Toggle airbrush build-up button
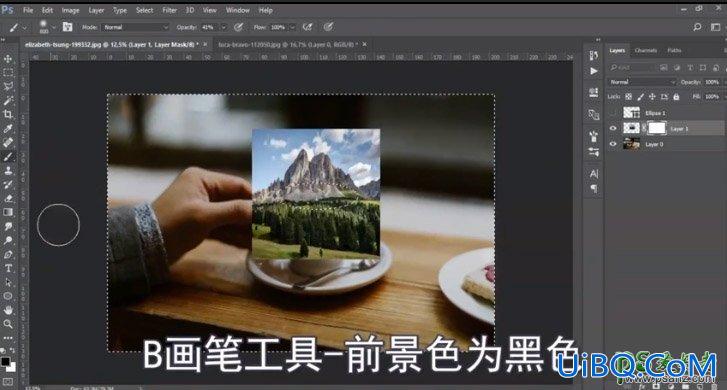This screenshot has width=727, height=390. tap(307, 27)
